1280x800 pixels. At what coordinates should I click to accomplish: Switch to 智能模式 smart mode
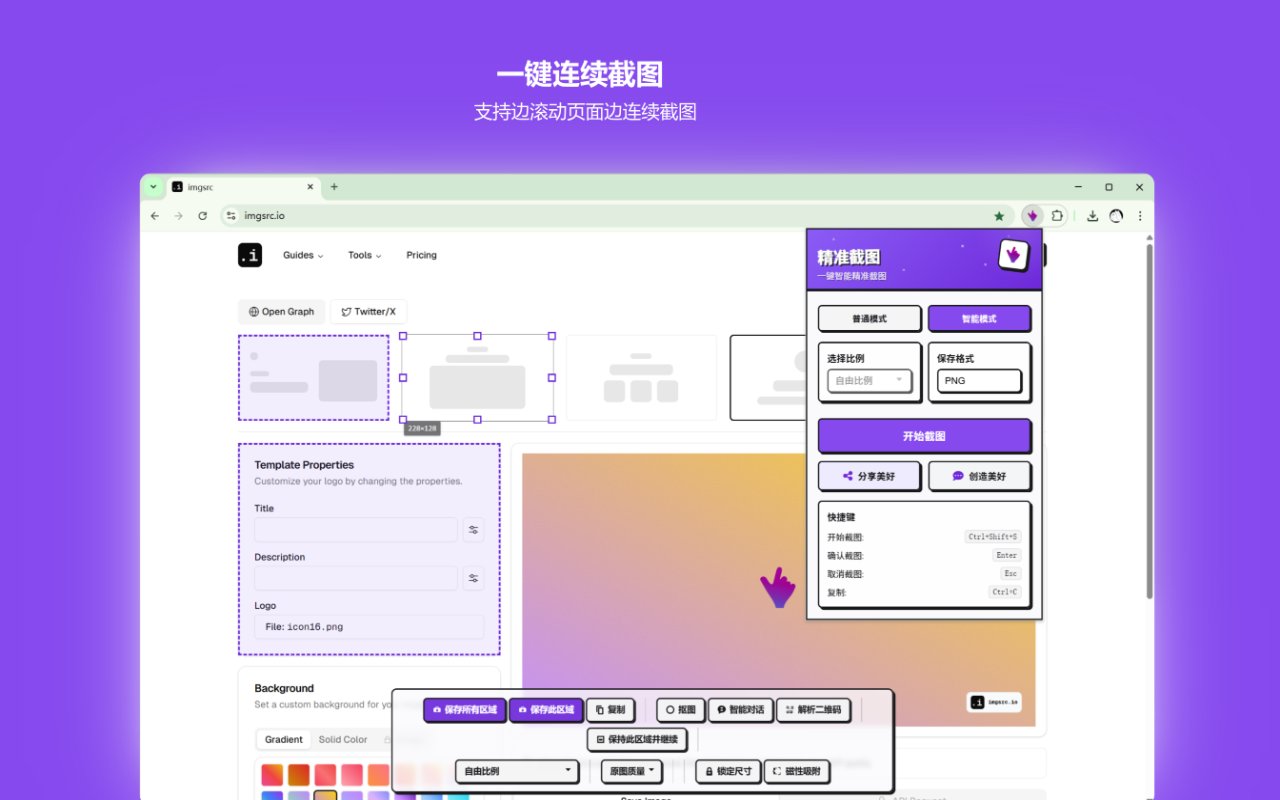(x=980, y=318)
